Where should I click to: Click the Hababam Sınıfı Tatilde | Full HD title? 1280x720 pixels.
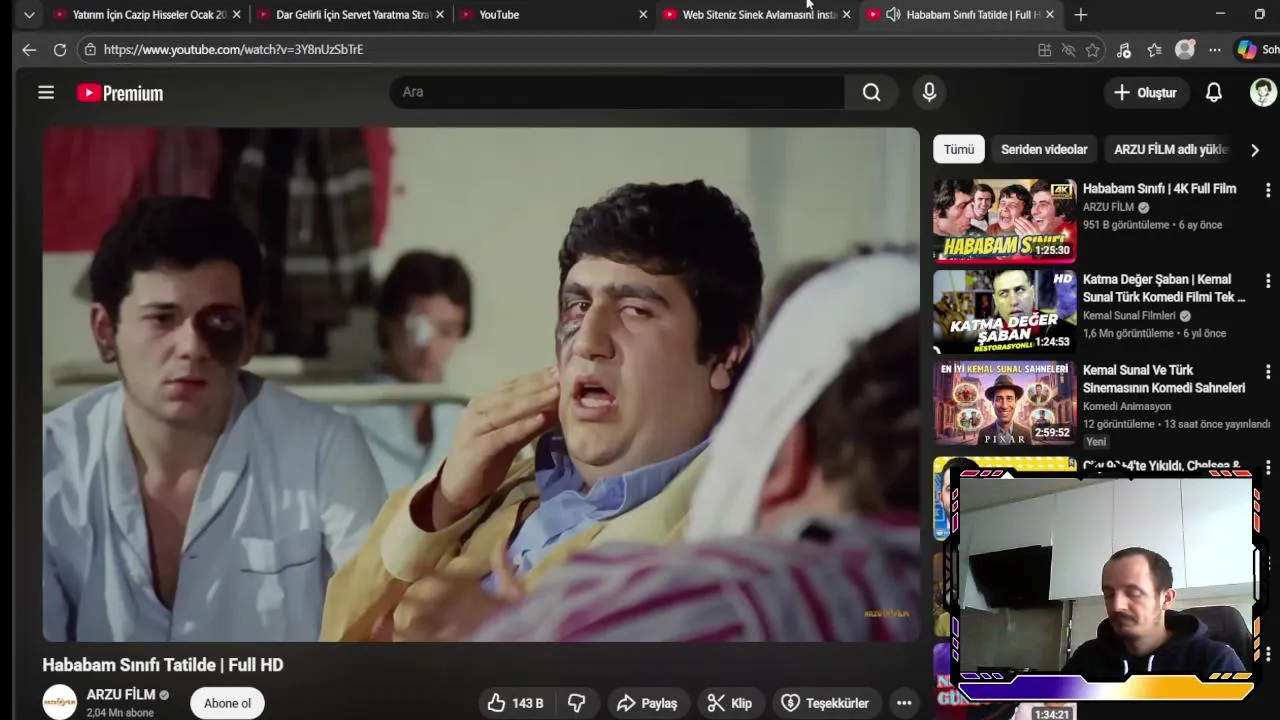[x=163, y=665]
